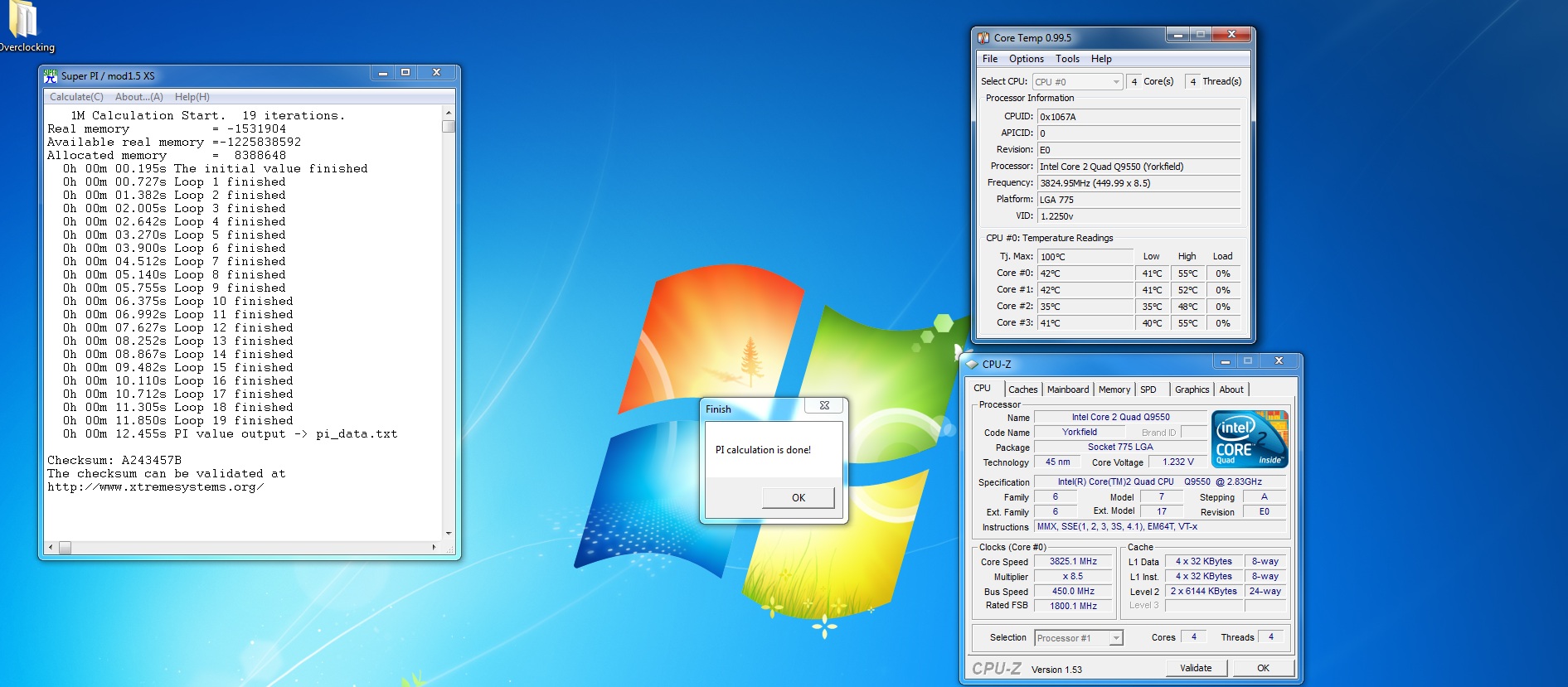Click the VID value 1.2250v

tap(1138, 216)
